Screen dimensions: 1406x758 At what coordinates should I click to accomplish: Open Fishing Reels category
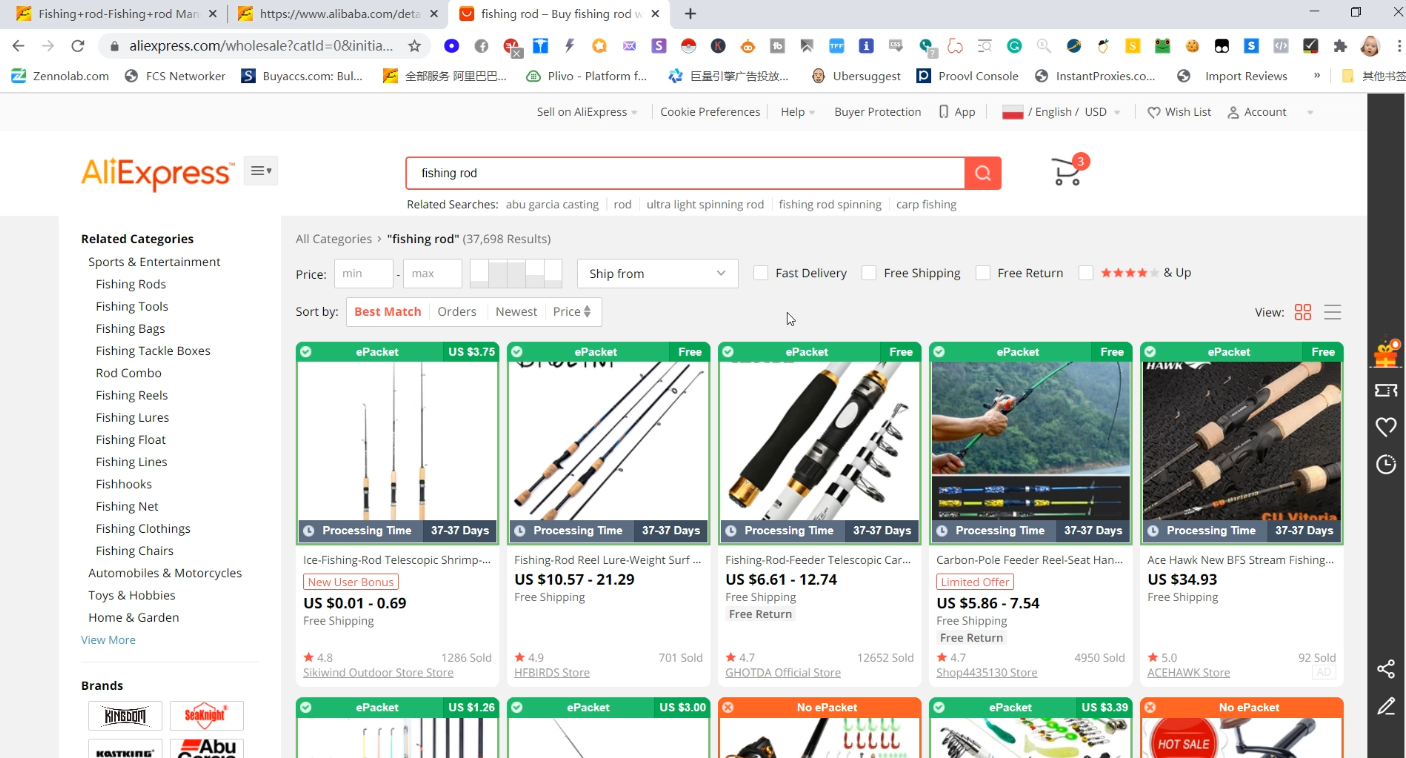131,395
